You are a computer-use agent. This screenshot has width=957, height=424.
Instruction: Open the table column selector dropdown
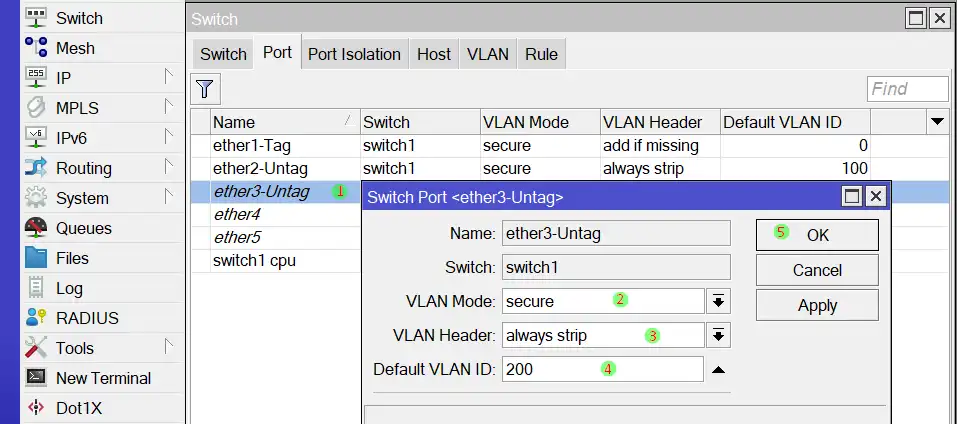click(937, 122)
